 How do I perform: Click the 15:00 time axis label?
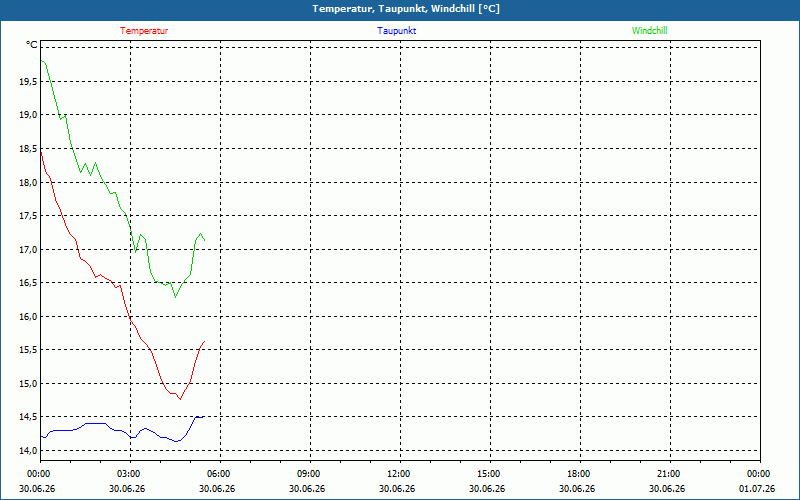tap(490, 474)
